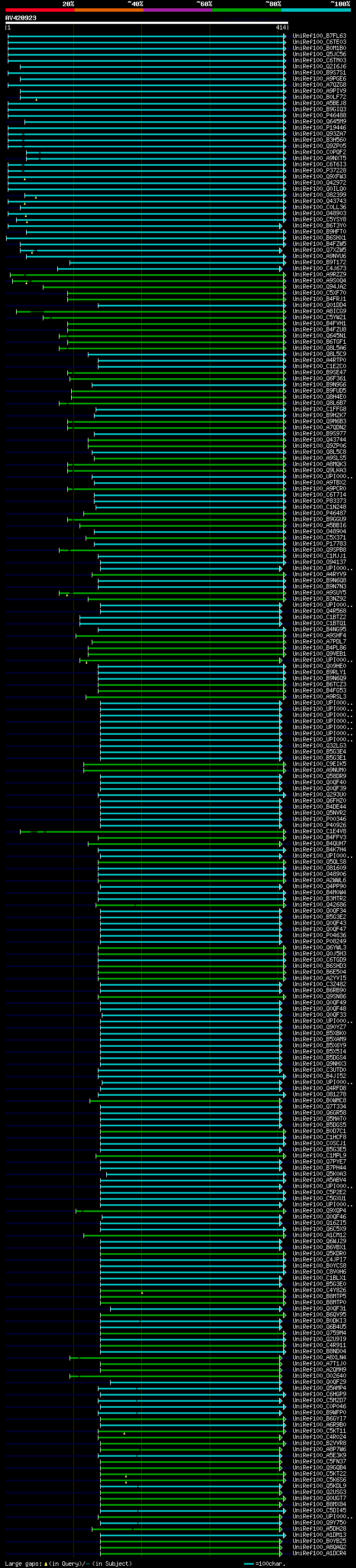The image size is (356, 1568).
Task: Select hit label UniRef100_Q09HE0
Action: pos(319,666)
